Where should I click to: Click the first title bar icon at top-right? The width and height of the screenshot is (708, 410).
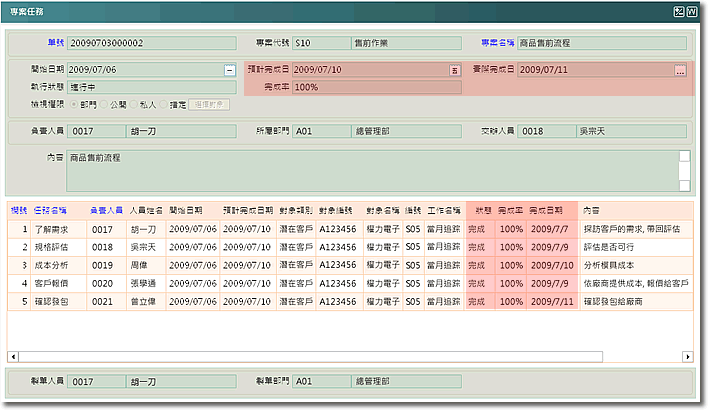click(x=679, y=10)
